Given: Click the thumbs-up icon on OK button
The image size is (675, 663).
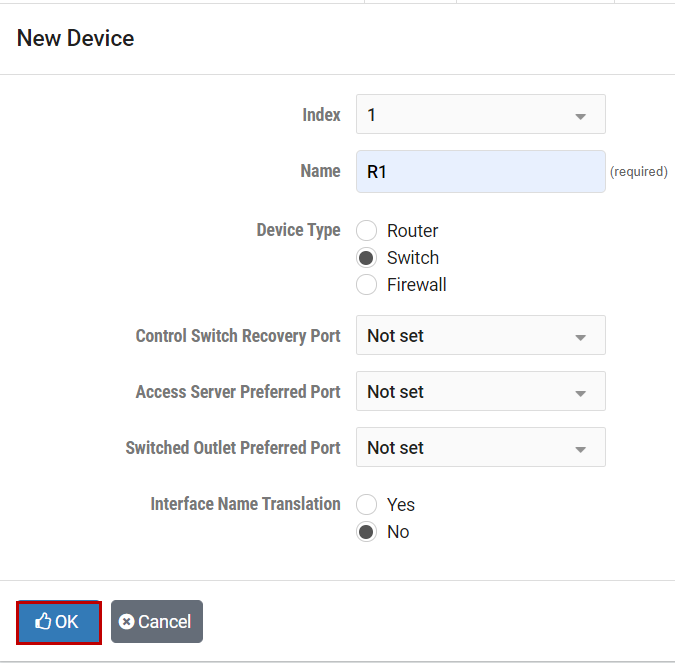Looking at the screenshot, I should [x=43, y=622].
